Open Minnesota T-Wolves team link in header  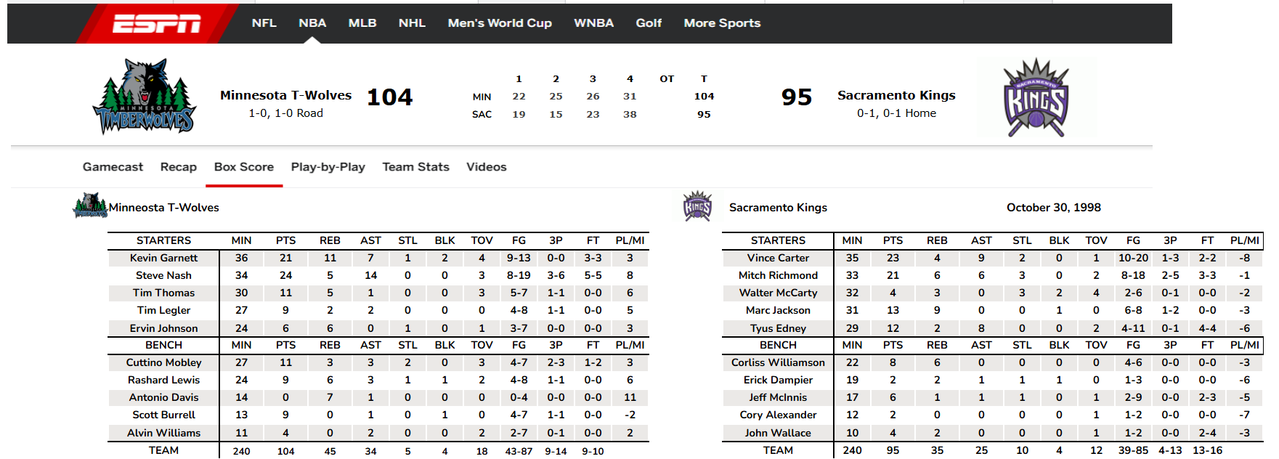click(x=286, y=96)
